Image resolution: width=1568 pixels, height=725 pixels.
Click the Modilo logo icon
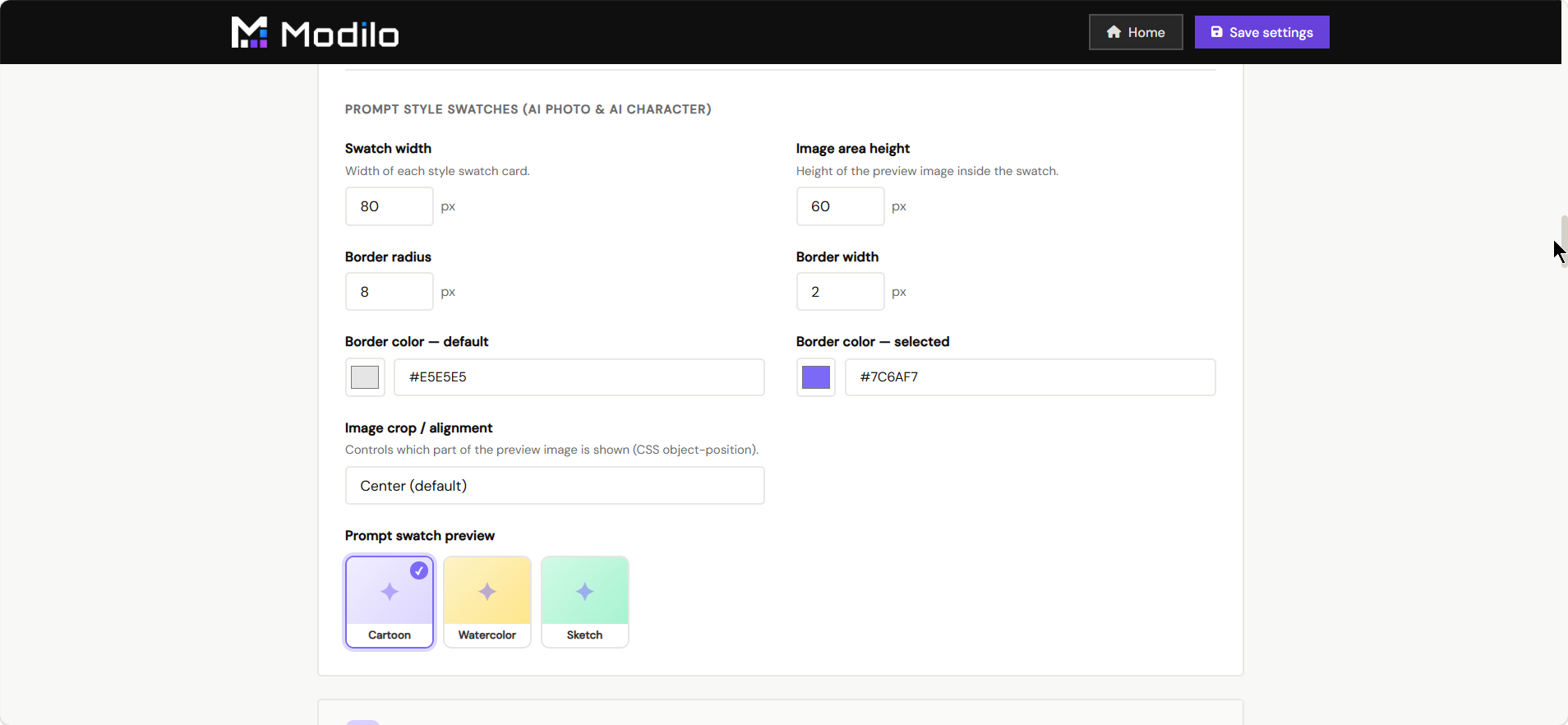pyautogui.click(x=249, y=32)
